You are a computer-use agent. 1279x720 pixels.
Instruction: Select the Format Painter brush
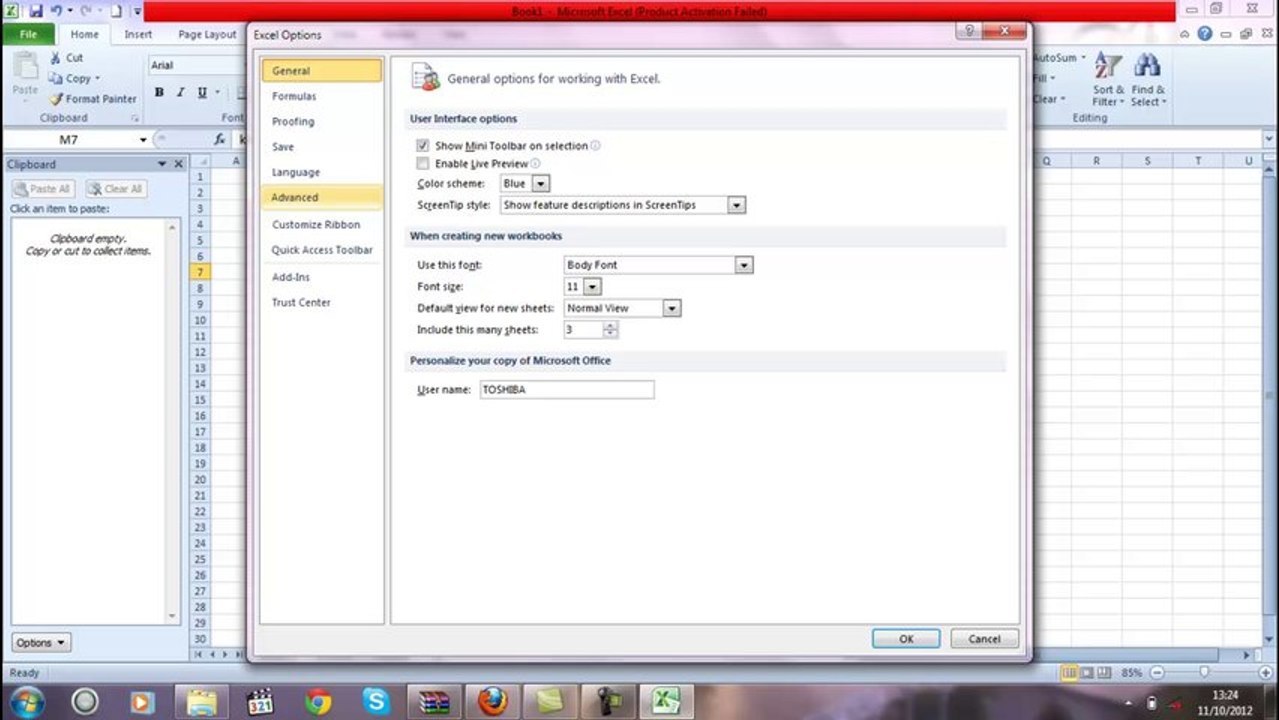tap(56, 99)
